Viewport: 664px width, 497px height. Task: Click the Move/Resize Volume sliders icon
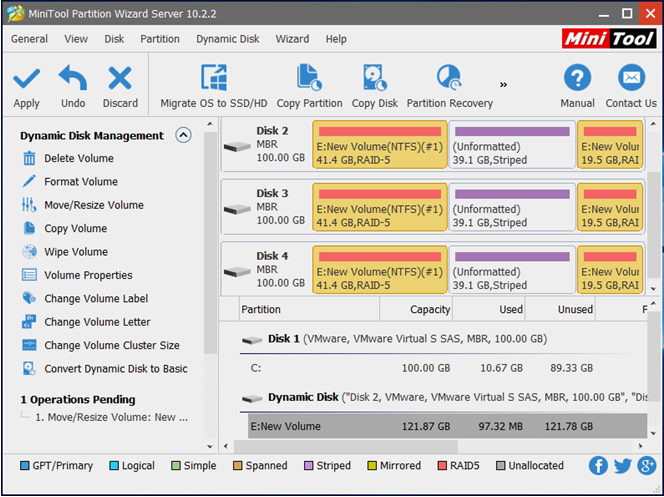tap(29, 205)
